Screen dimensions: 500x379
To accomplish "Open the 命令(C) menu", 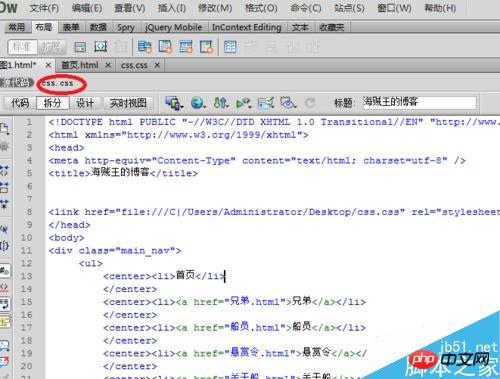I will tap(306, 8).
